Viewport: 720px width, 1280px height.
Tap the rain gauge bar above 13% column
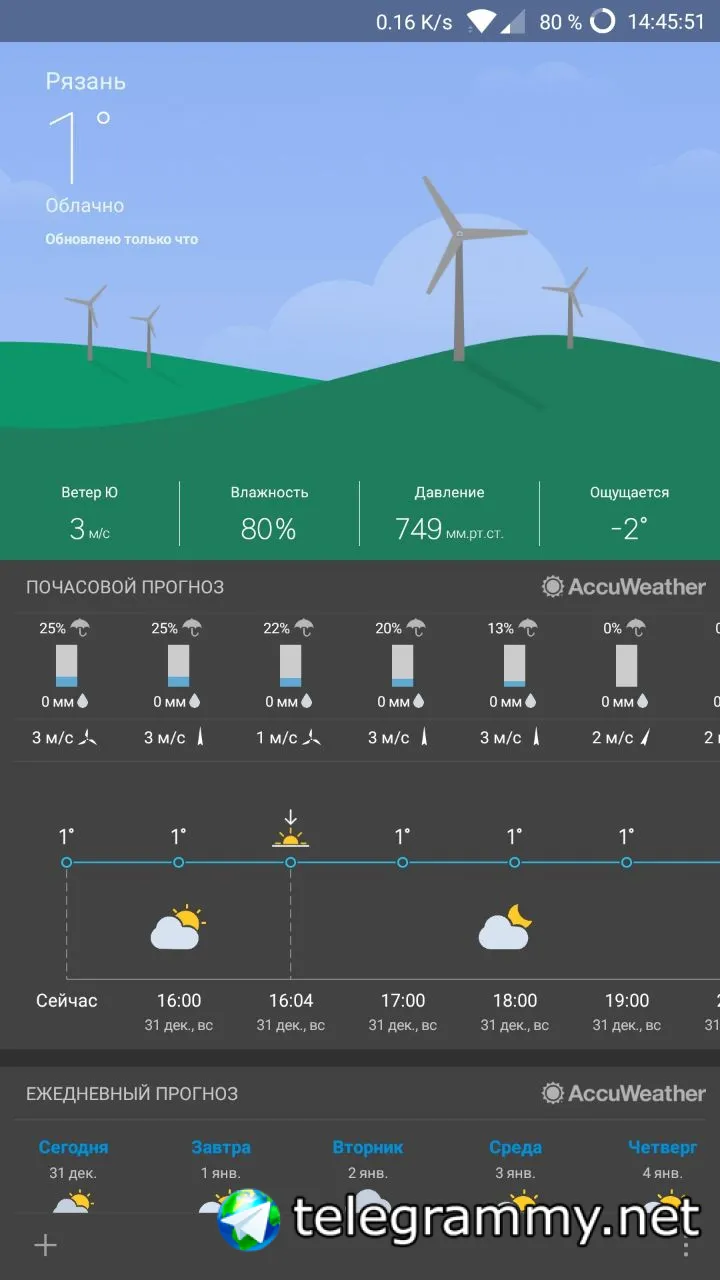514,666
